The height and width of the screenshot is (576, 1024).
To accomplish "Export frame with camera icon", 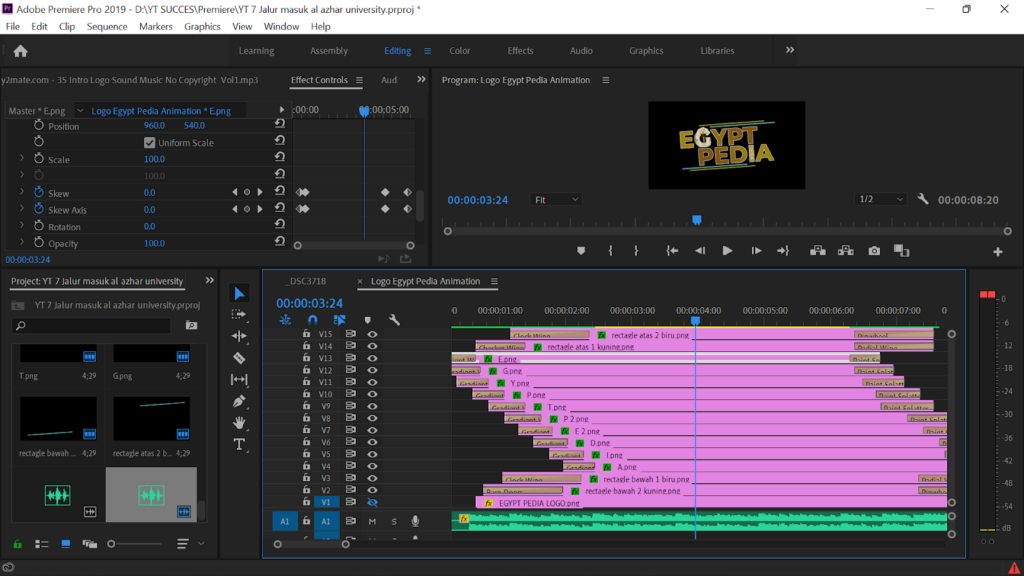I will (x=874, y=251).
